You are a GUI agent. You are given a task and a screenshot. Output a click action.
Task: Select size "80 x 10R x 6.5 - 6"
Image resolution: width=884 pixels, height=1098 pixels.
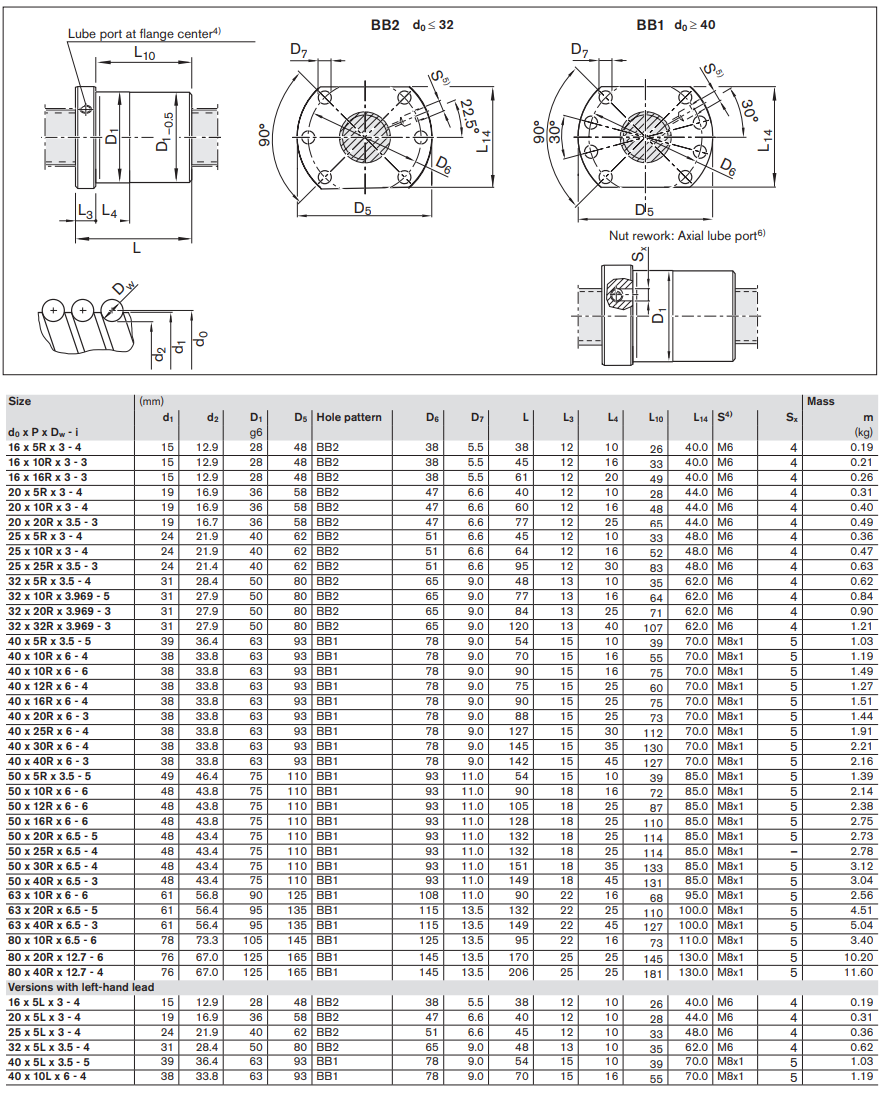point(52,940)
